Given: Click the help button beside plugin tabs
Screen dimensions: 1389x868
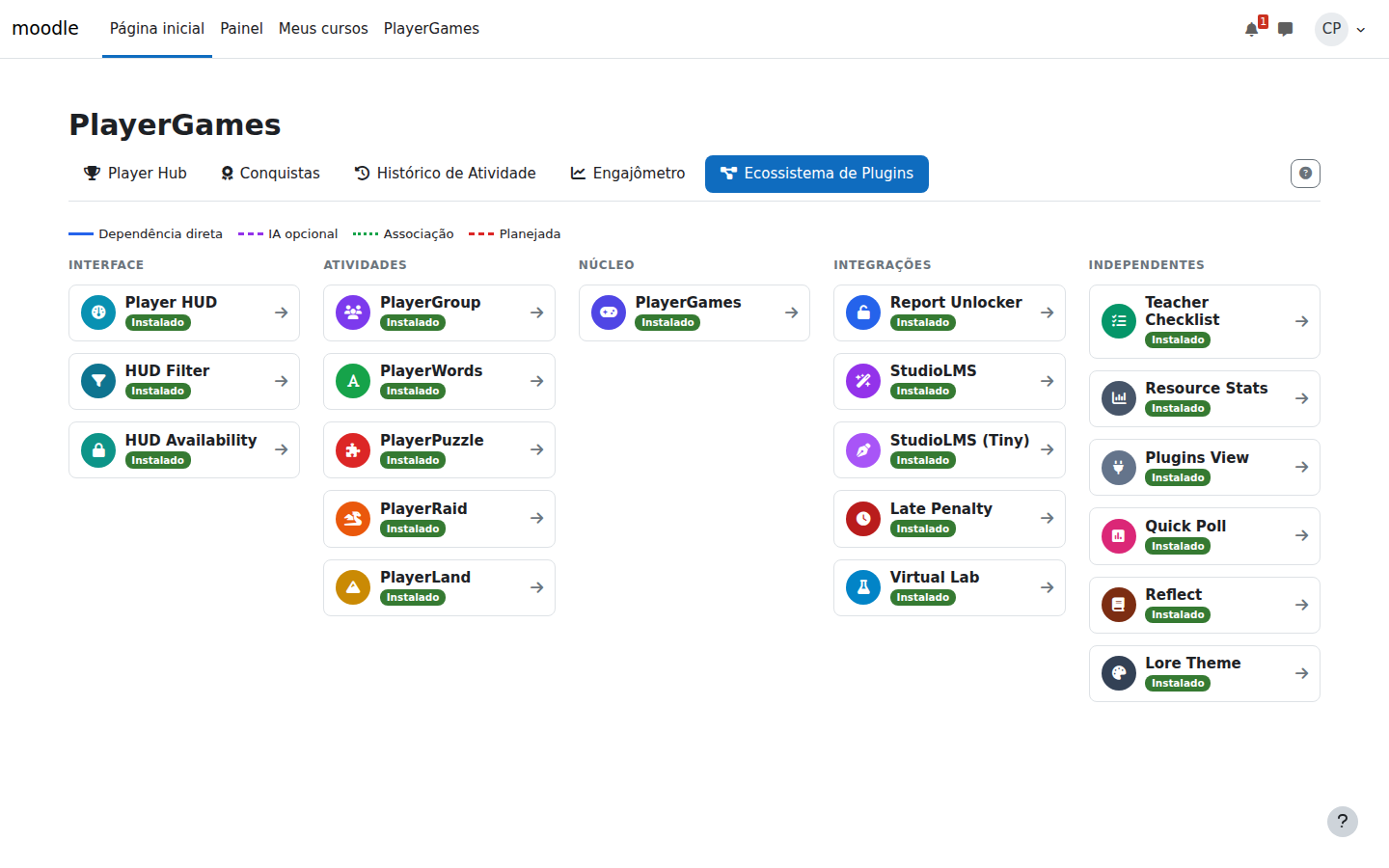Looking at the screenshot, I should pyautogui.click(x=1305, y=174).
